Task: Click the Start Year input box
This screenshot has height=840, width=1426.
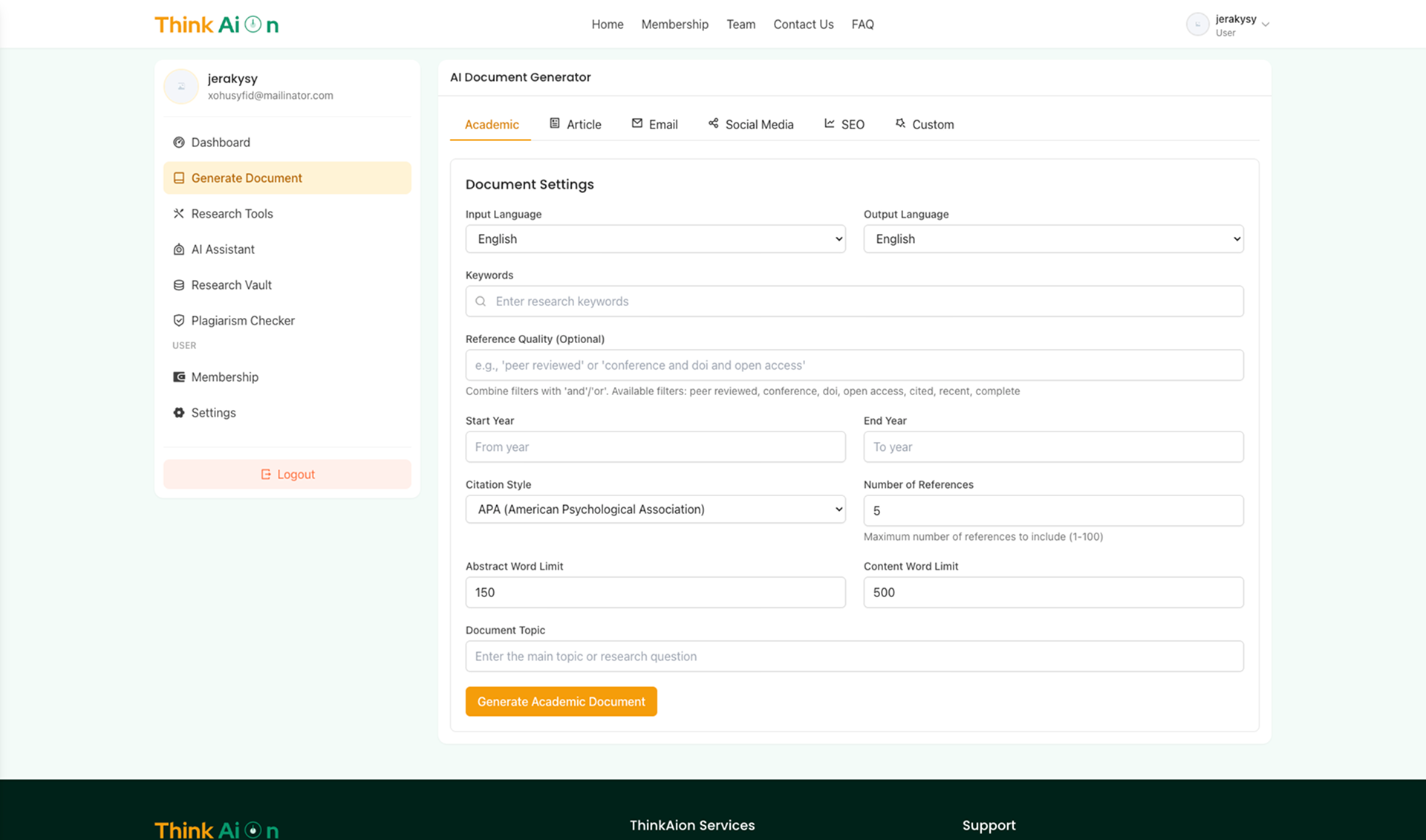Action: click(x=654, y=446)
